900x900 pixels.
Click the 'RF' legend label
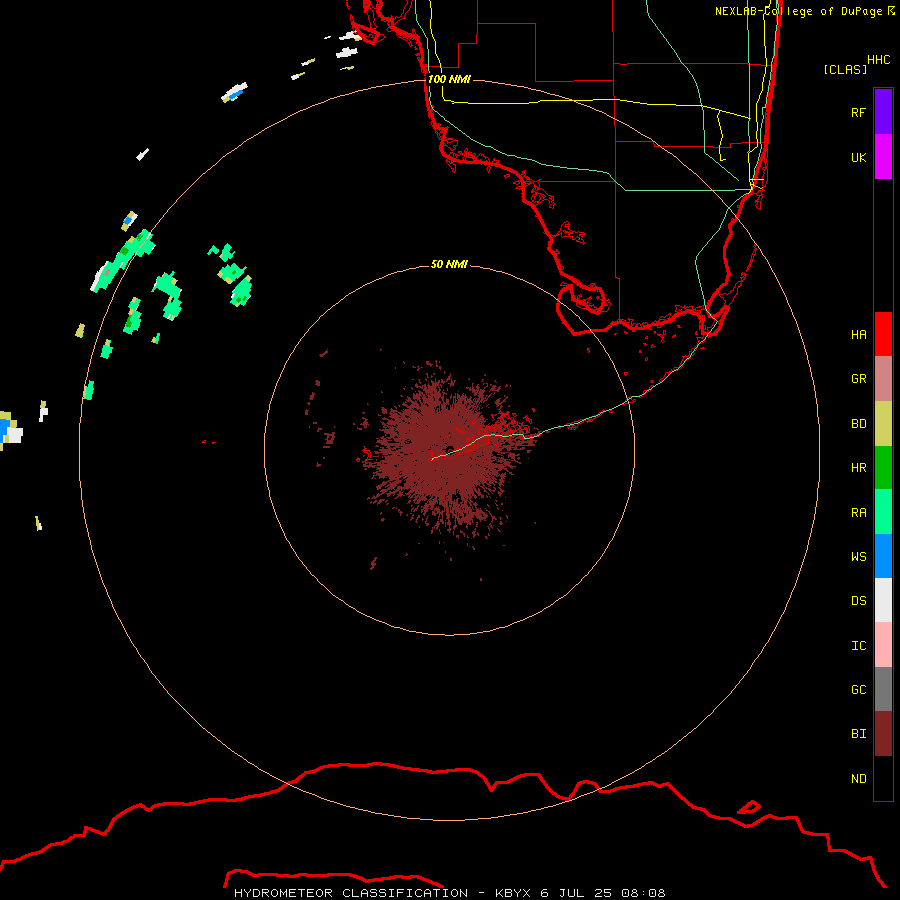[x=858, y=112]
